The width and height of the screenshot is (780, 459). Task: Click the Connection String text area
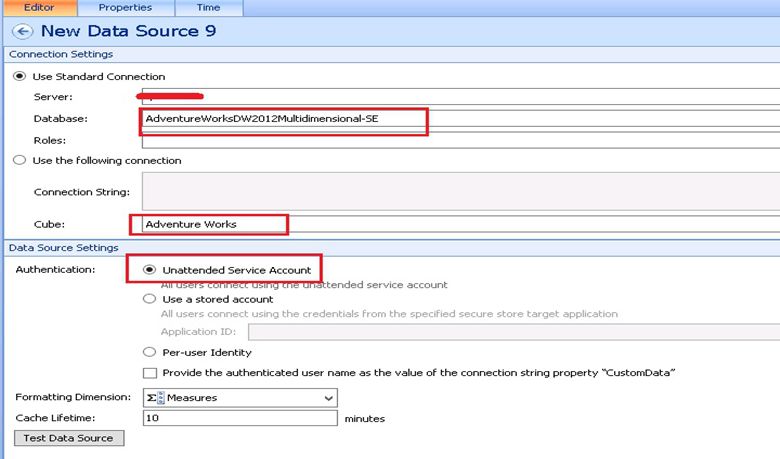click(x=461, y=191)
